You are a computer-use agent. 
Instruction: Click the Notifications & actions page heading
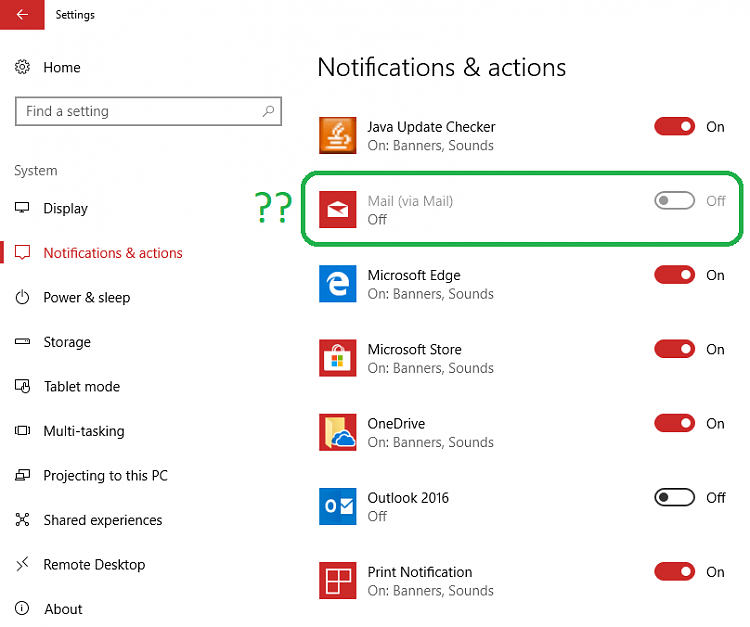pyautogui.click(x=441, y=67)
